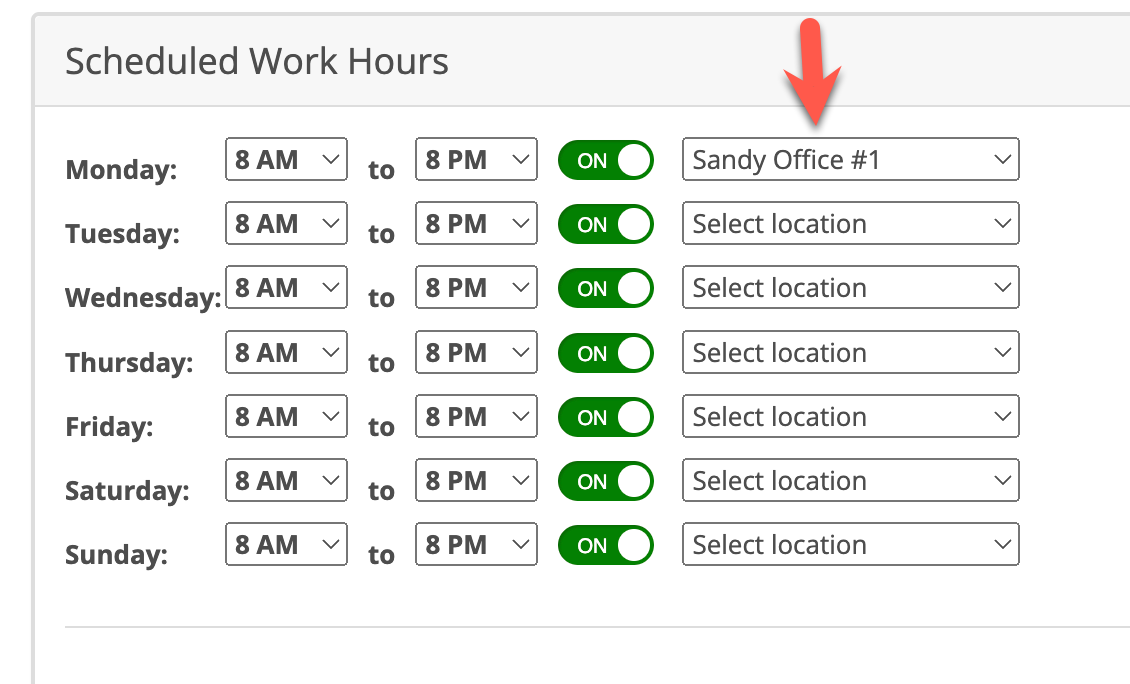Turn off Sunday's ON toggle
The height and width of the screenshot is (684, 1130).
point(605,544)
